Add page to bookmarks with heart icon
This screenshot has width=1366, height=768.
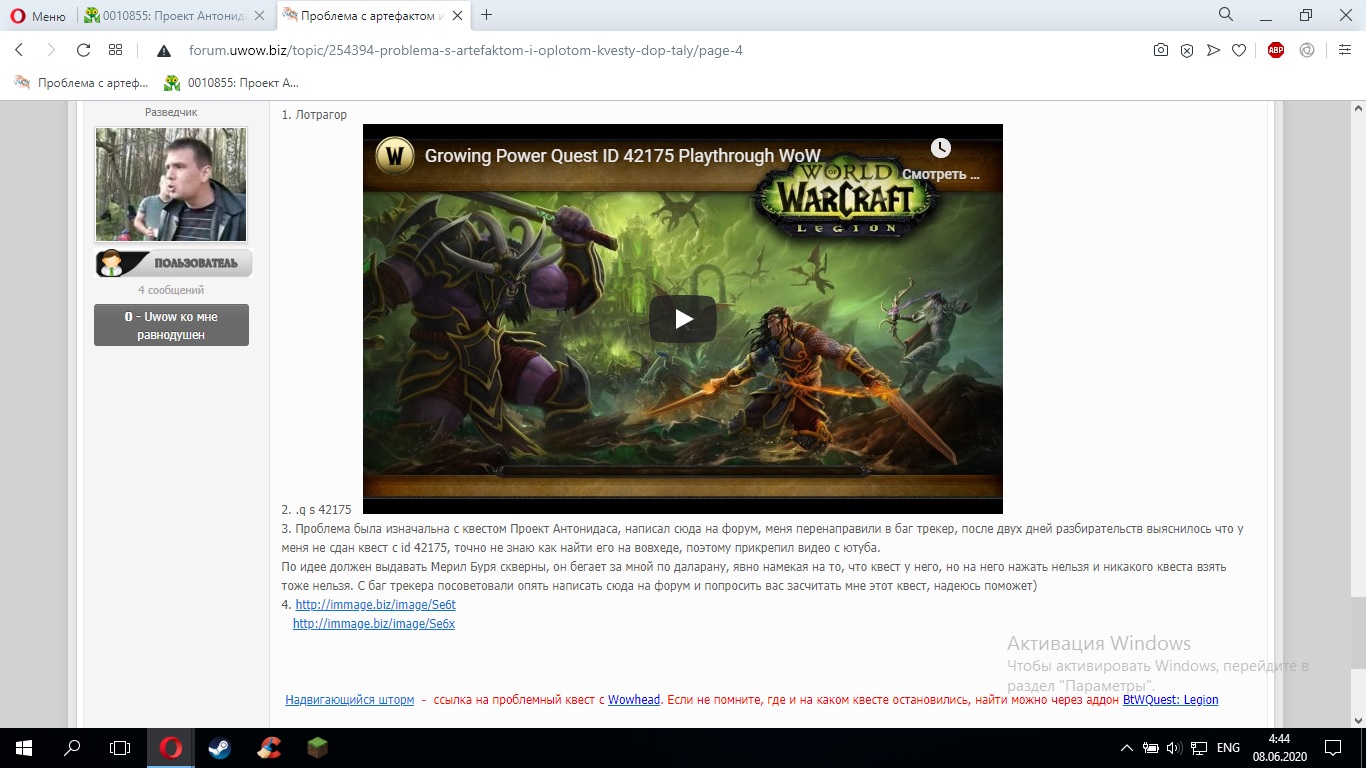[x=1238, y=50]
